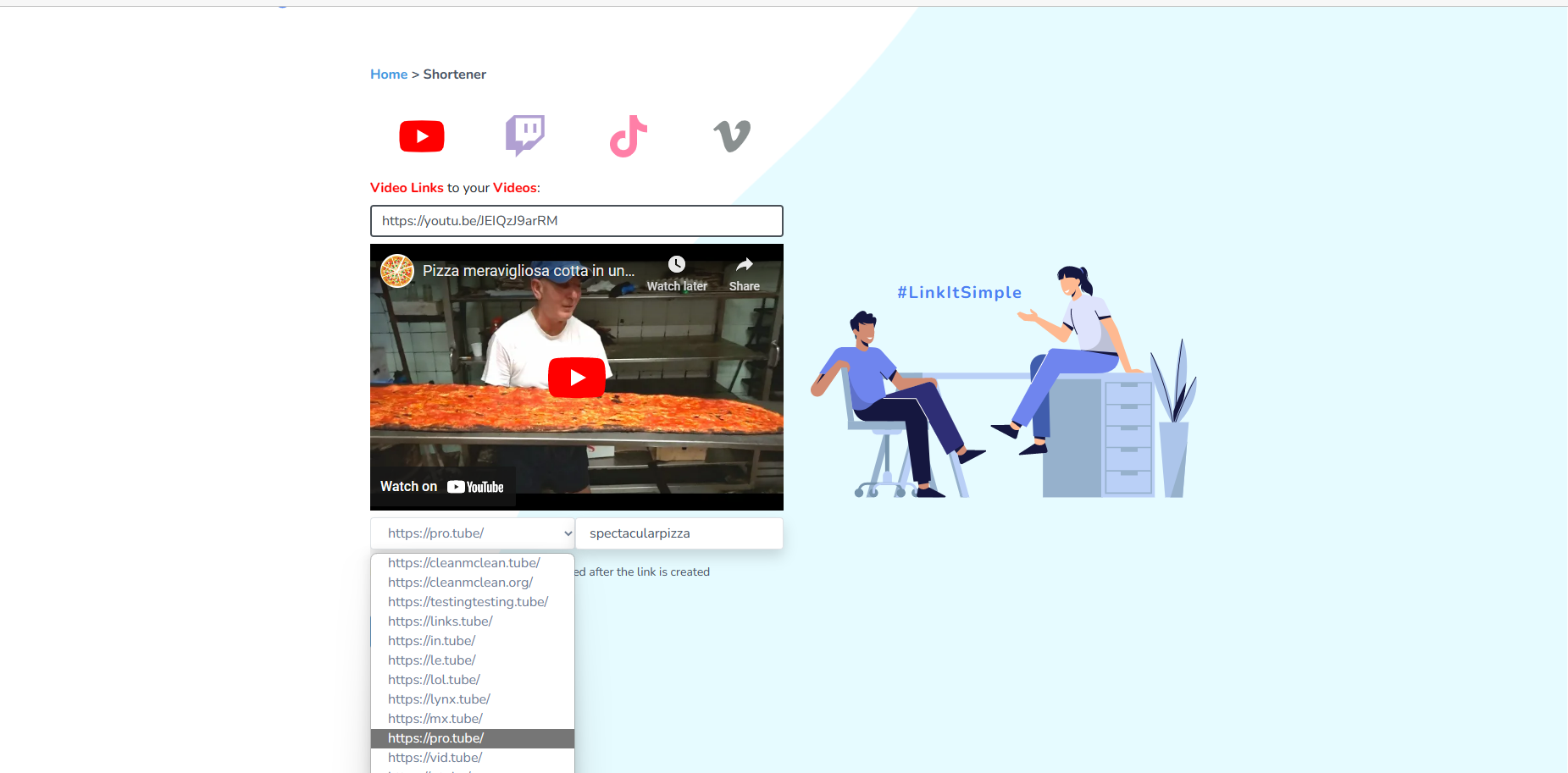
Task: Click Watch on YouTube button
Action: 442,487
